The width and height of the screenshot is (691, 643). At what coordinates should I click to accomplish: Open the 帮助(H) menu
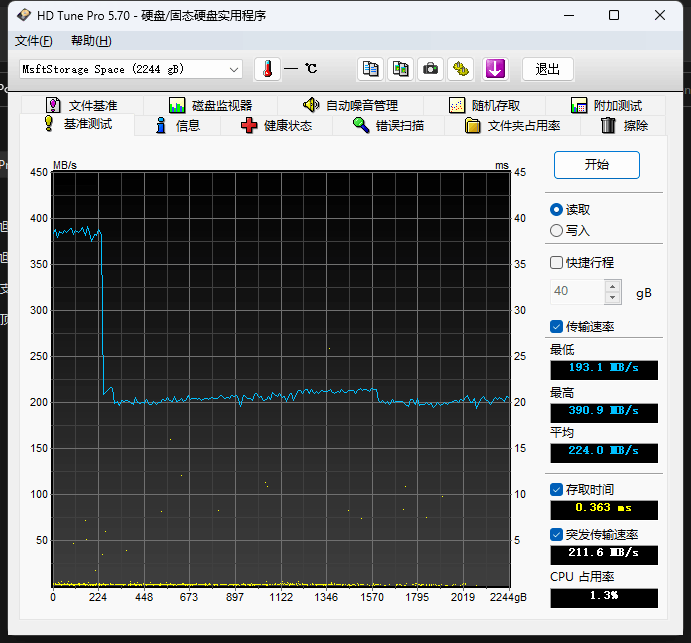91,41
